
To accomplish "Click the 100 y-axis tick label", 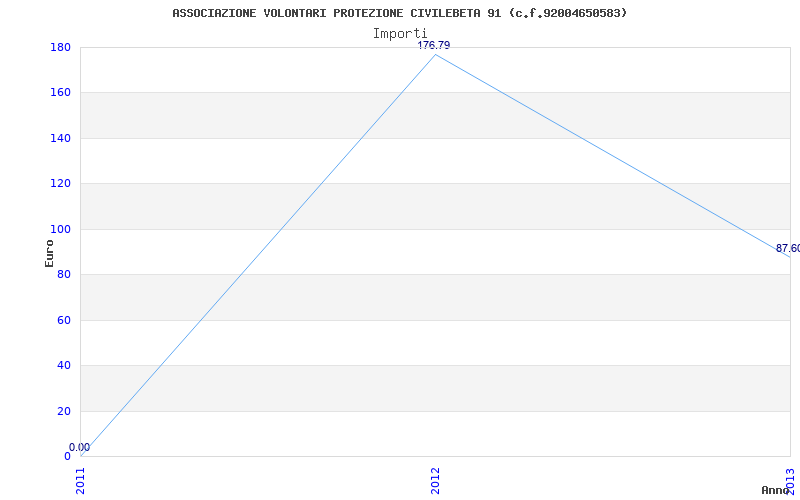I will [x=60, y=229].
